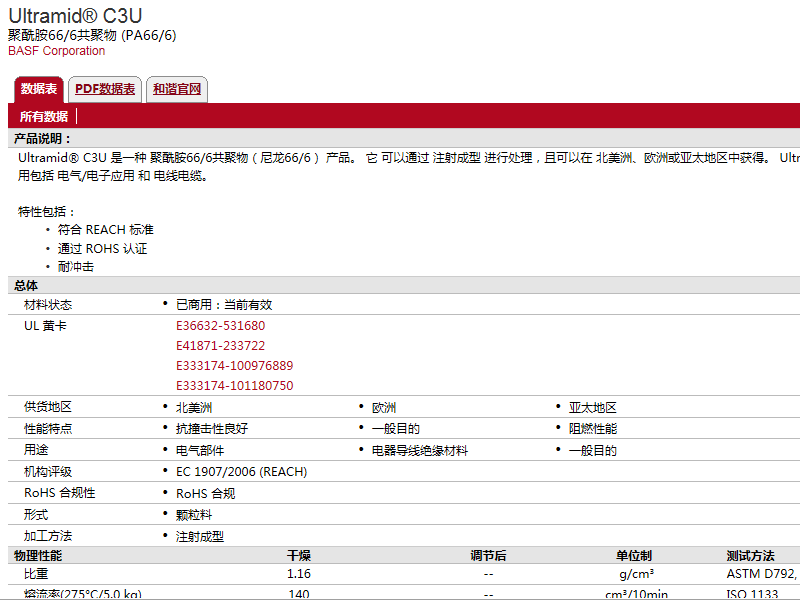
Task: Click the UL 黄卡 row label
Action: (x=45, y=325)
